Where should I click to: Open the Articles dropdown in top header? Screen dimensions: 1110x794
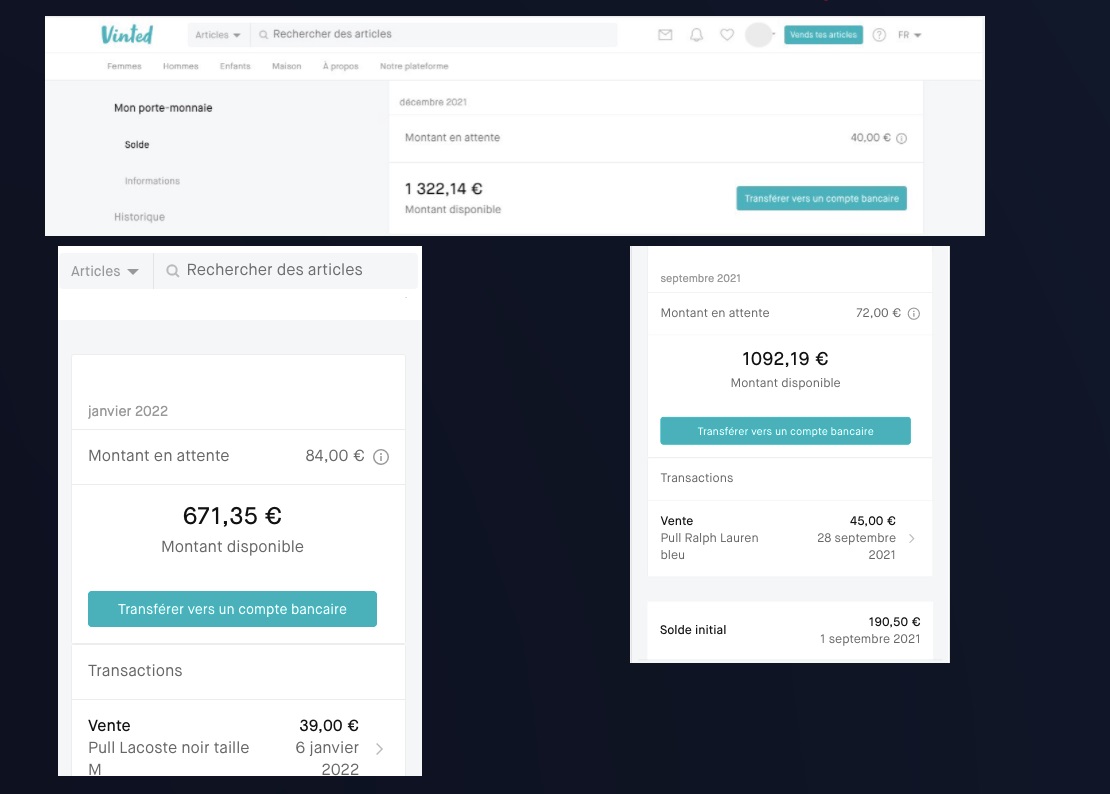[x=217, y=35]
